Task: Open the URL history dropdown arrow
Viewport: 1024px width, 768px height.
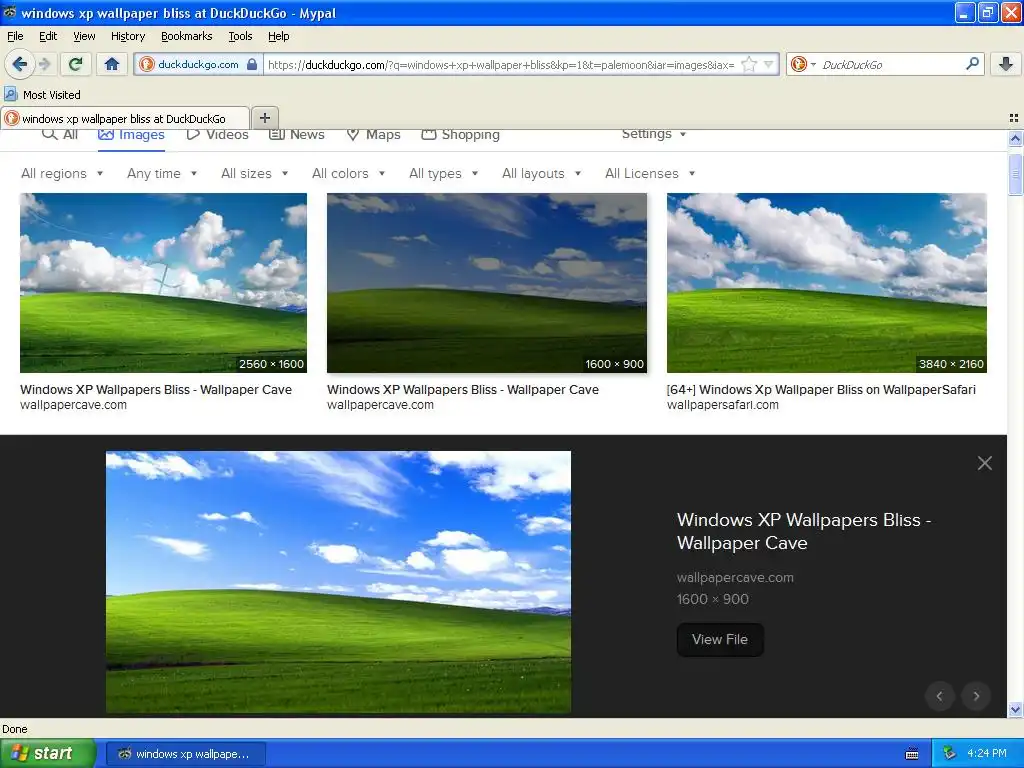Action: click(x=768, y=64)
